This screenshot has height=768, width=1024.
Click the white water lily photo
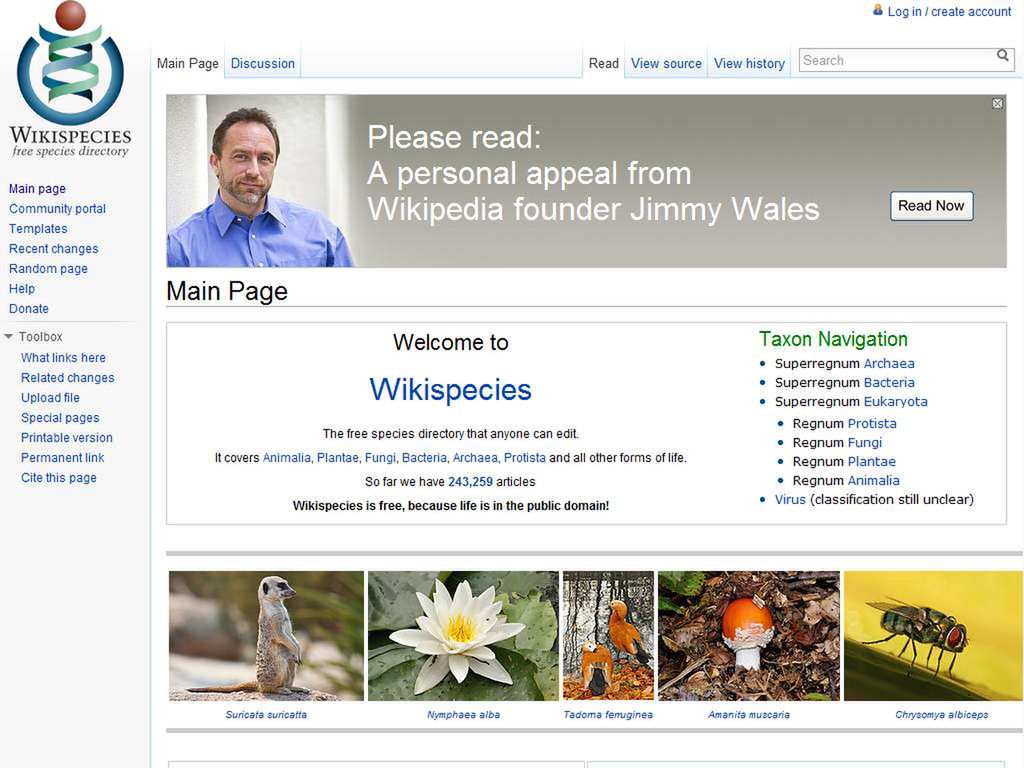point(463,636)
